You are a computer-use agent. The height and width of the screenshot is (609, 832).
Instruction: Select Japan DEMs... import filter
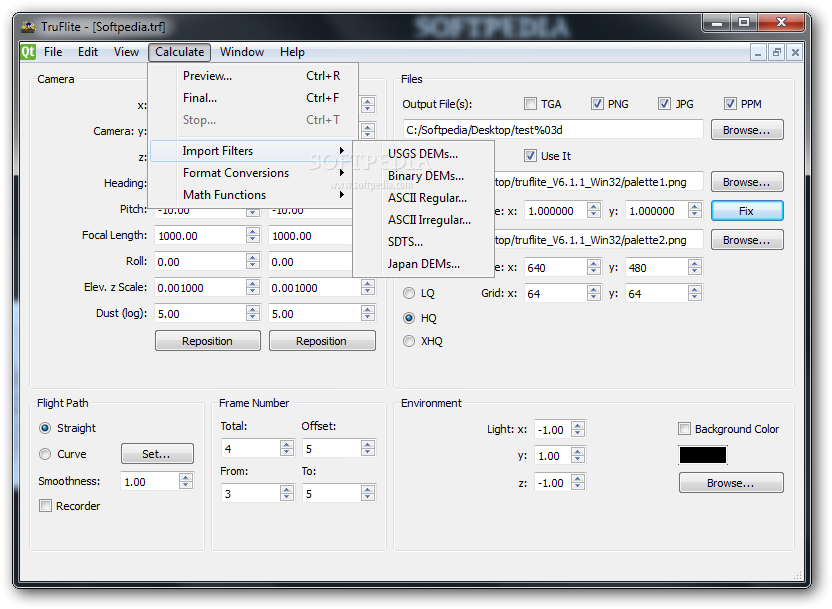tap(423, 264)
